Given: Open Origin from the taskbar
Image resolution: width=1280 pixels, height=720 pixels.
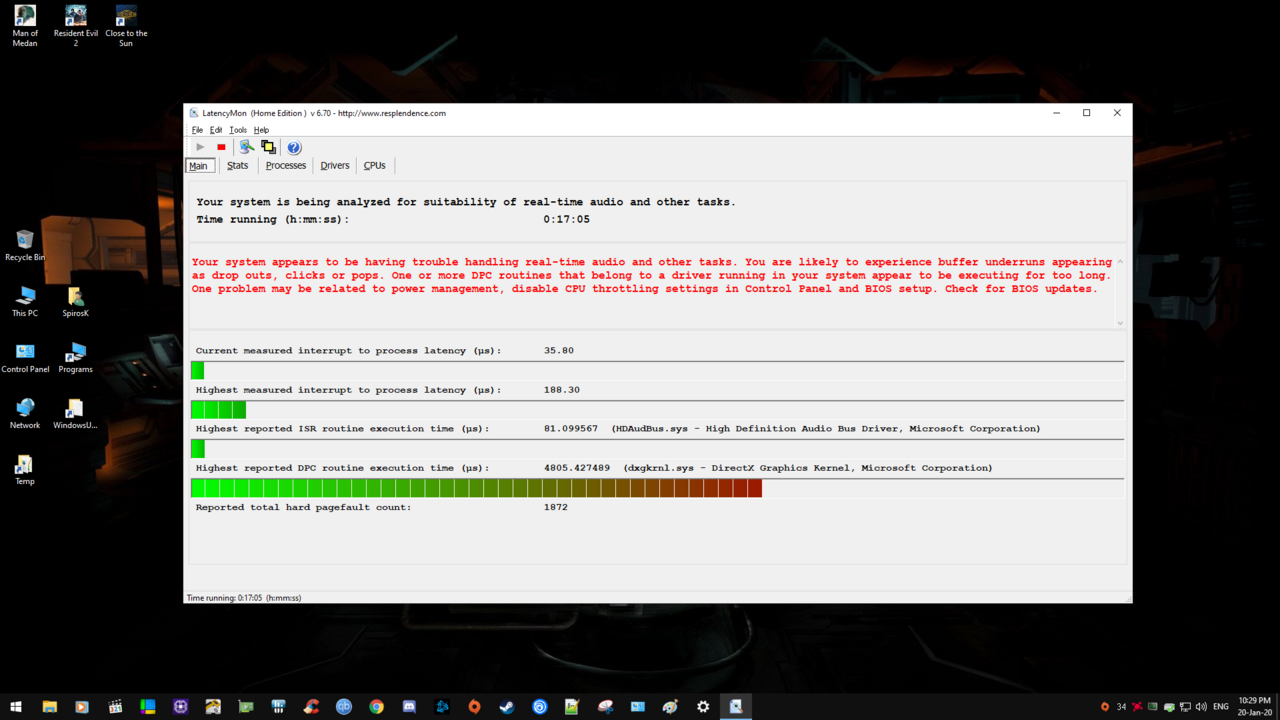Looking at the screenshot, I should [474, 706].
